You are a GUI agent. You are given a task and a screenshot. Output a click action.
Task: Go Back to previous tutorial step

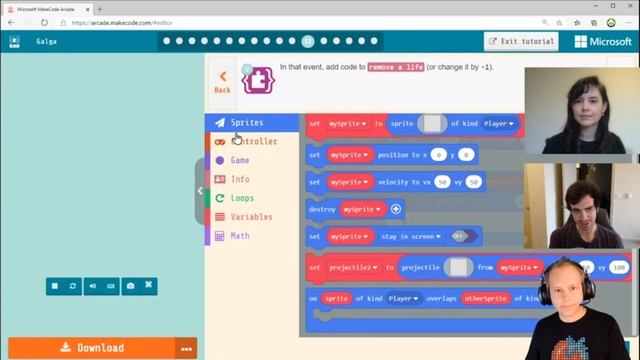pyautogui.click(x=222, y=82)
